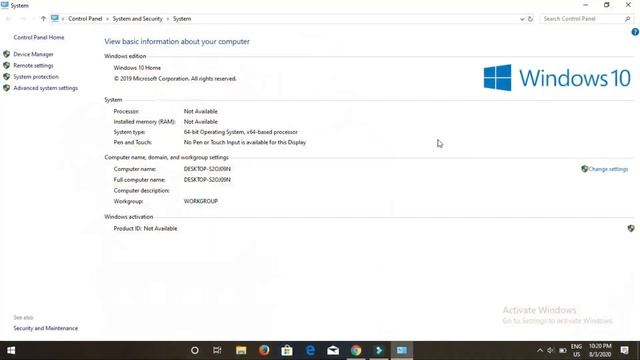Click the 'Windows 10 Home' edition text
The image size is (640, 360).
(x=137, y=68)
